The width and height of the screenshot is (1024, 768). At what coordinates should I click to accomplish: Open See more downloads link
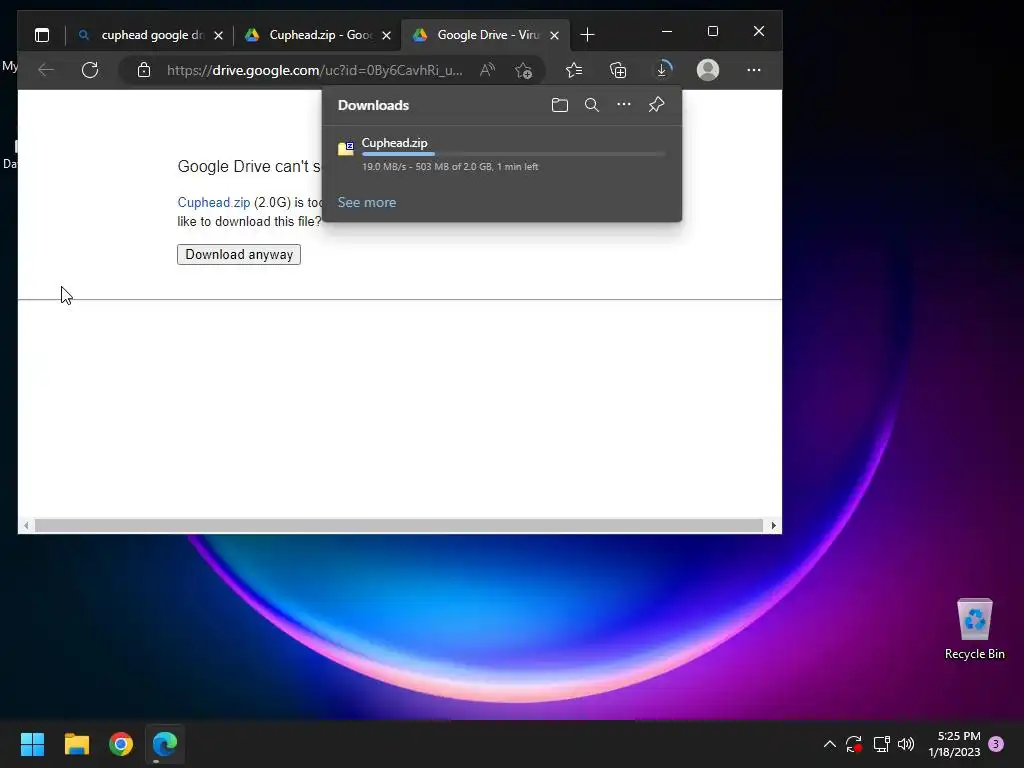pos(366,202)
